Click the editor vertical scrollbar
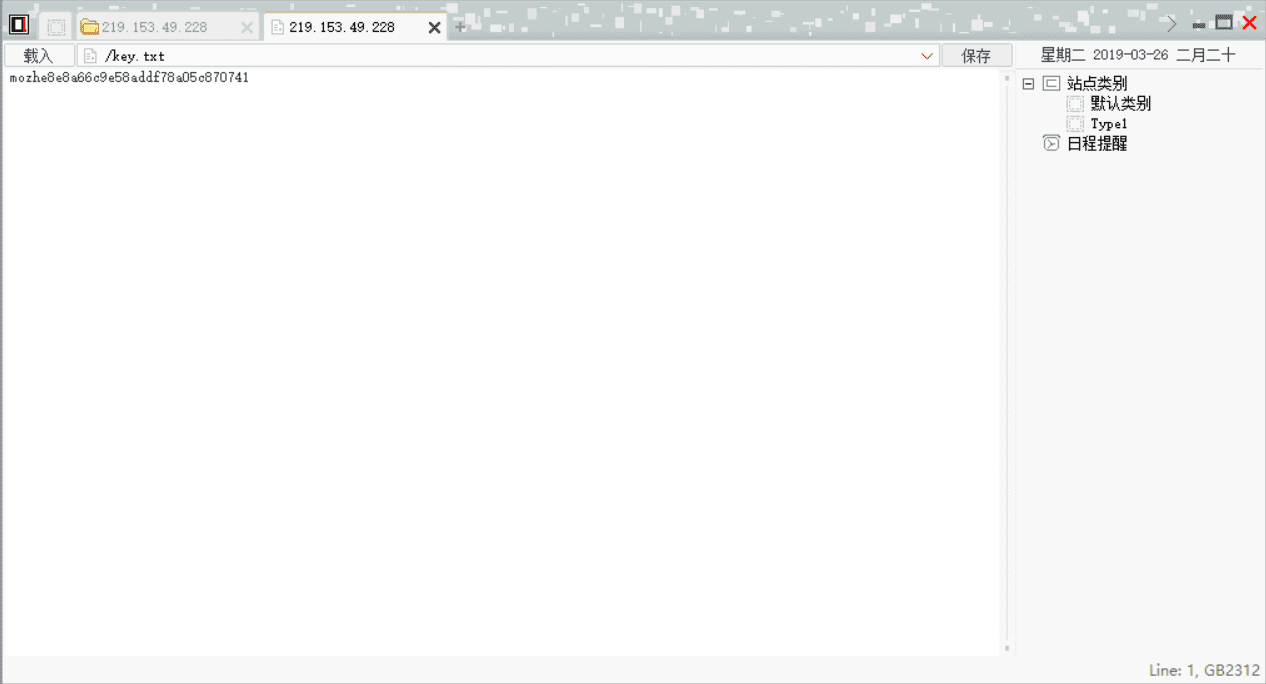The width and height of the screenshot is (1266, 684). [1007, 362]
